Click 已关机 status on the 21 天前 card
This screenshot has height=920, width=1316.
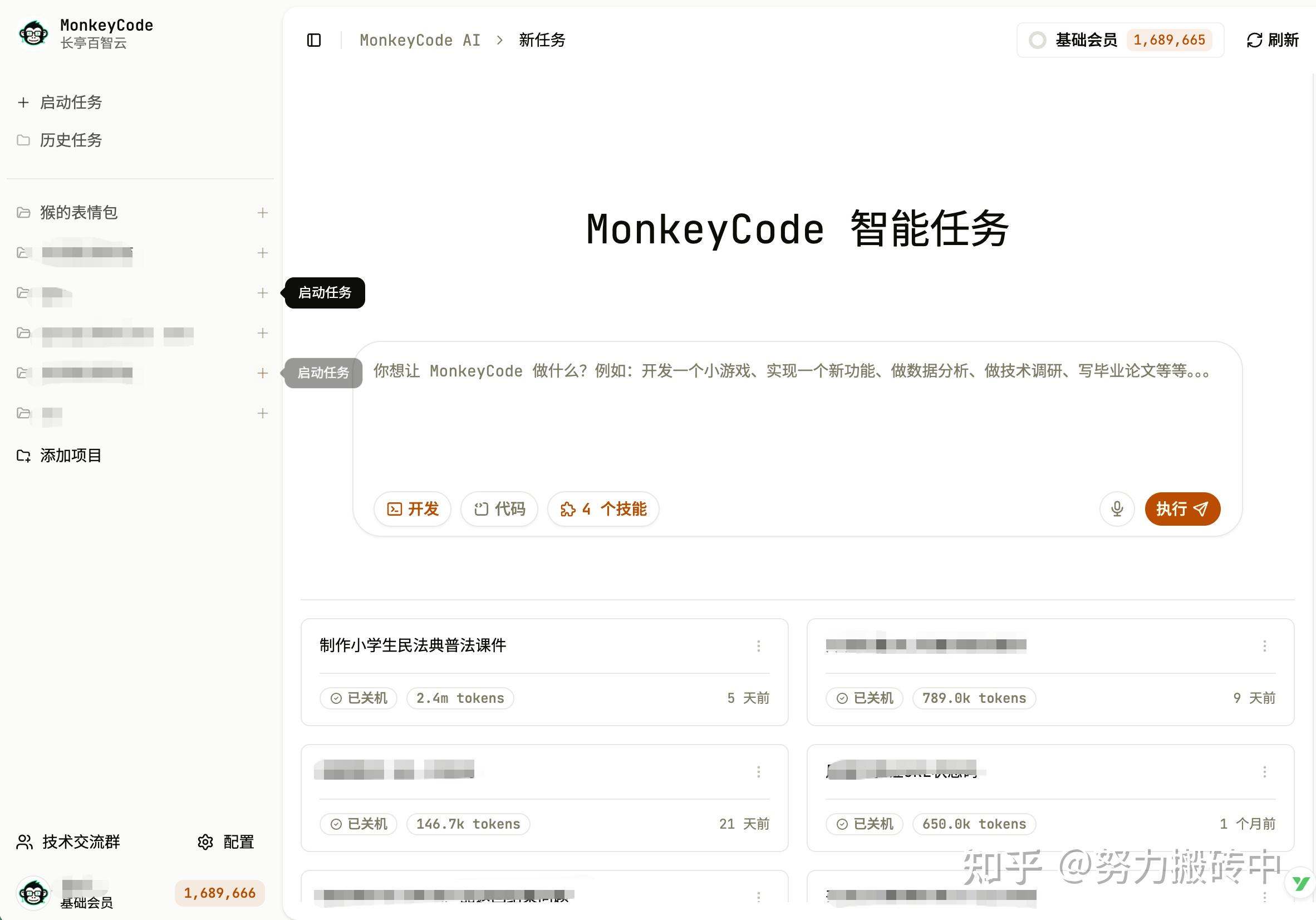coord(359,824)
